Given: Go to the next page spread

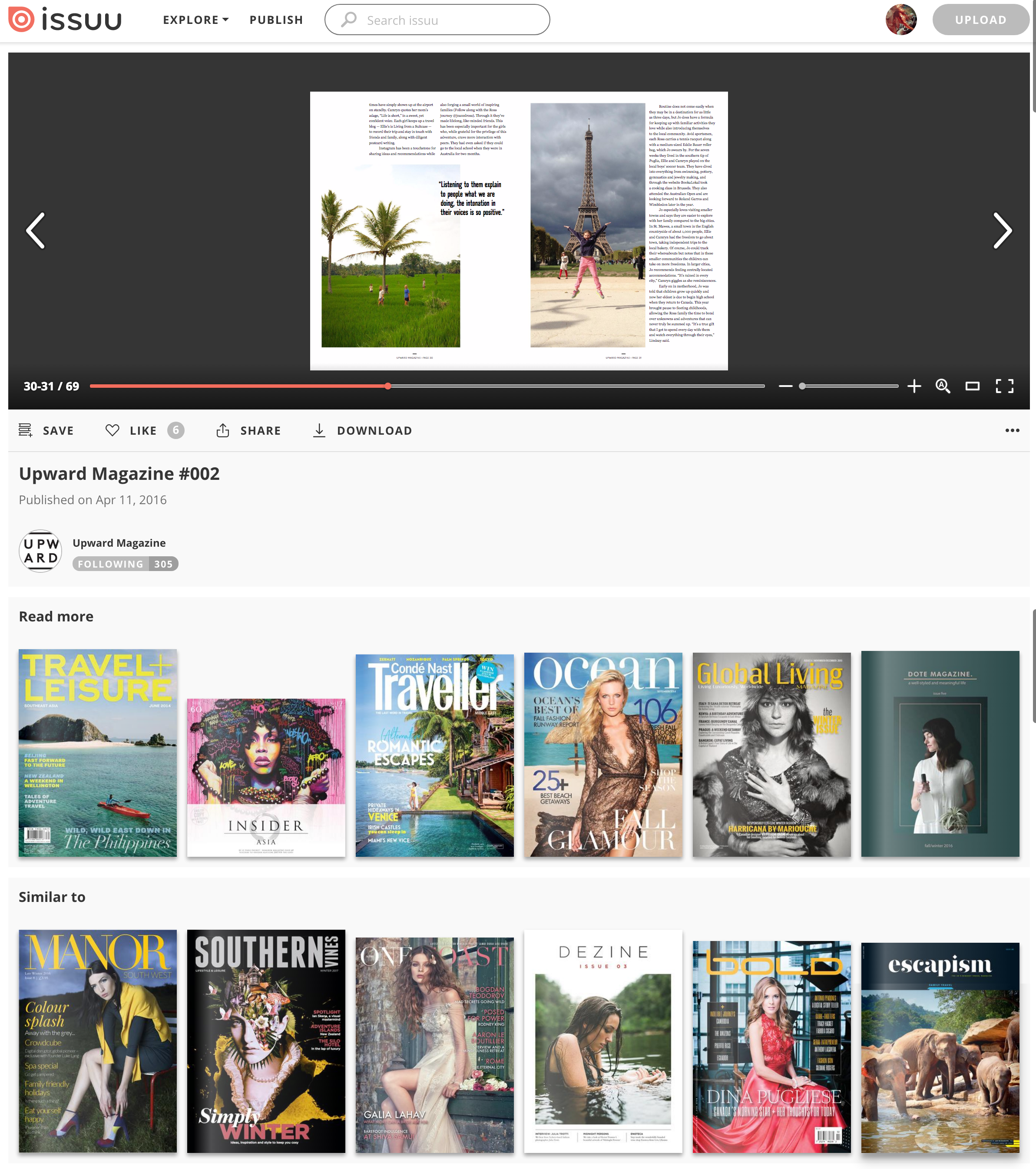Looking at the screenshot, I should click(x=1002, y=231).
